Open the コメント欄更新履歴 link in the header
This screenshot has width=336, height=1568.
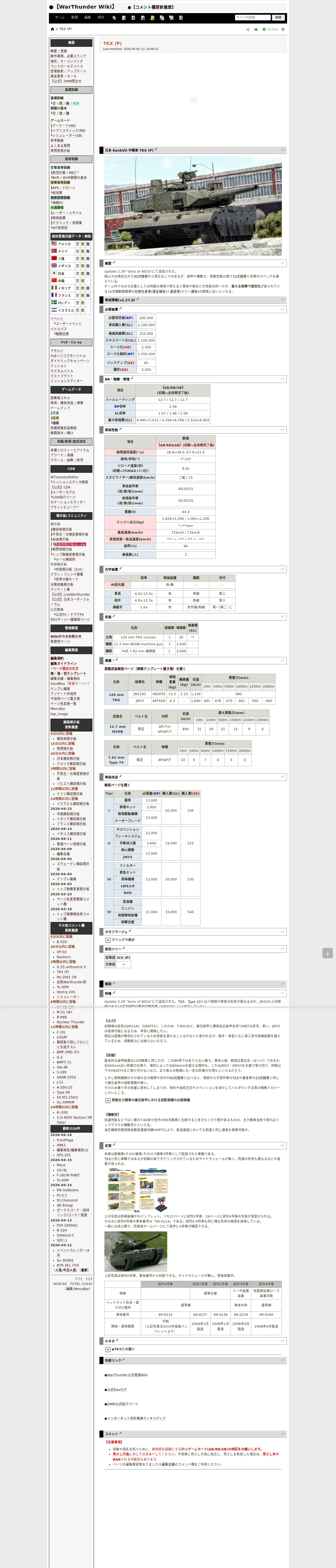tap(153, 7)
